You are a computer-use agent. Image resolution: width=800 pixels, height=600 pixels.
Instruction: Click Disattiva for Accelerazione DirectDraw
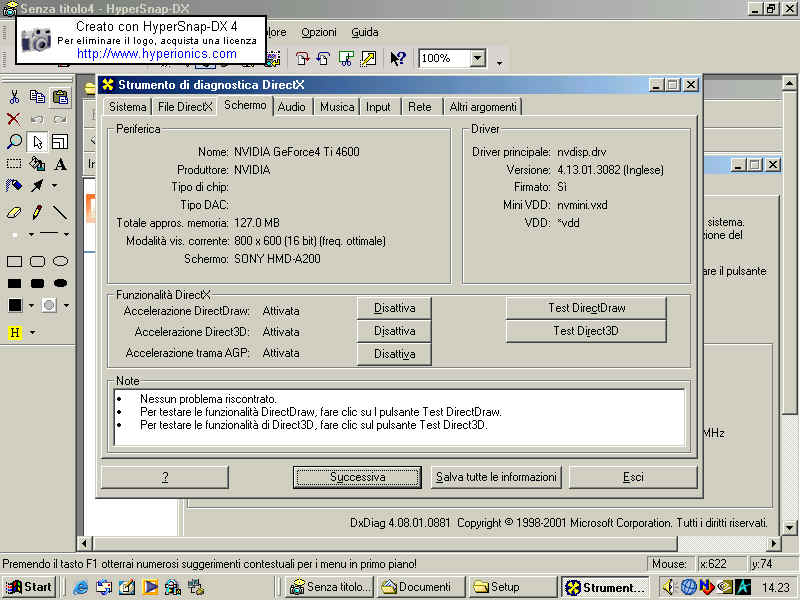pyautogui.click(x=394, y=308)
